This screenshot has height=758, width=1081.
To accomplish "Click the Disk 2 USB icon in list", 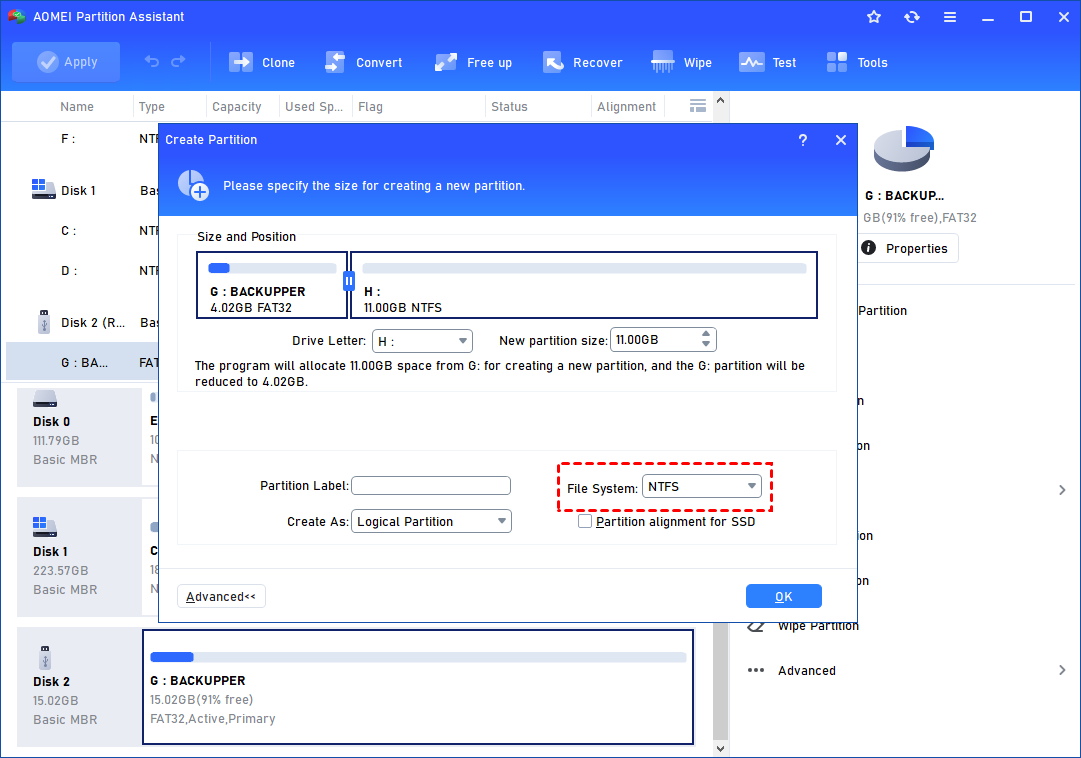I will tap(44, 322).
